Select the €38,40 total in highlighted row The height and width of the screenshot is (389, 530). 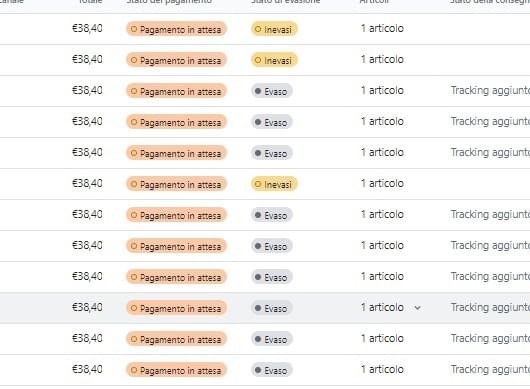coord(87,307)
